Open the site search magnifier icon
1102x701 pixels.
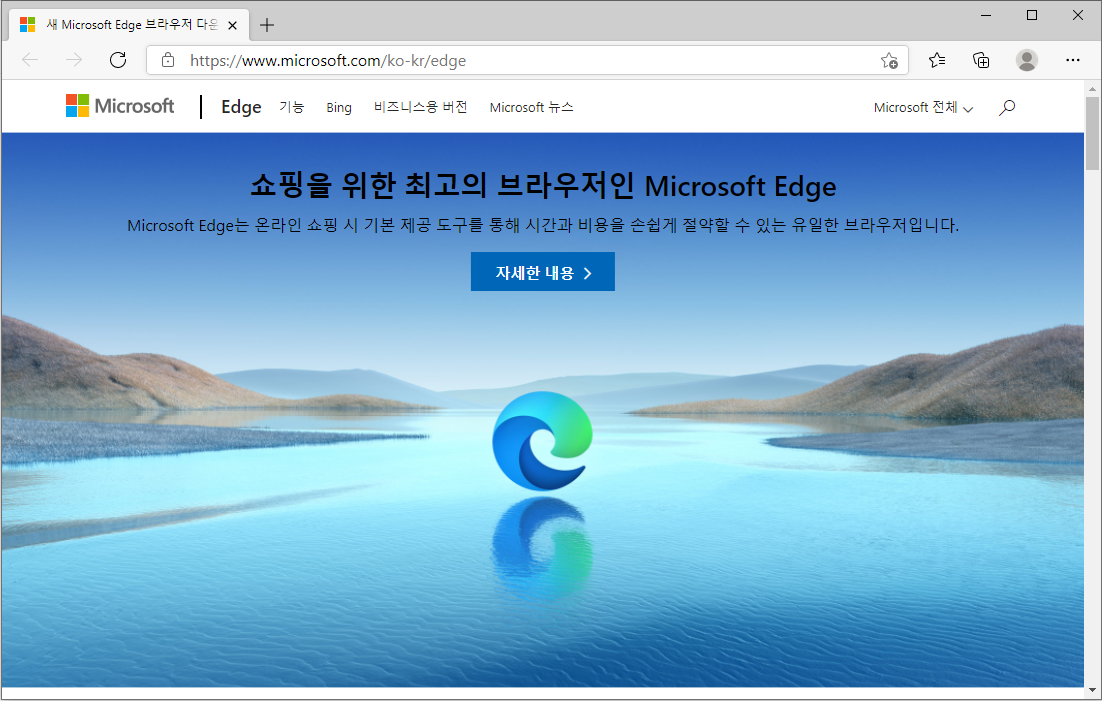click(x=1007, y=108)
